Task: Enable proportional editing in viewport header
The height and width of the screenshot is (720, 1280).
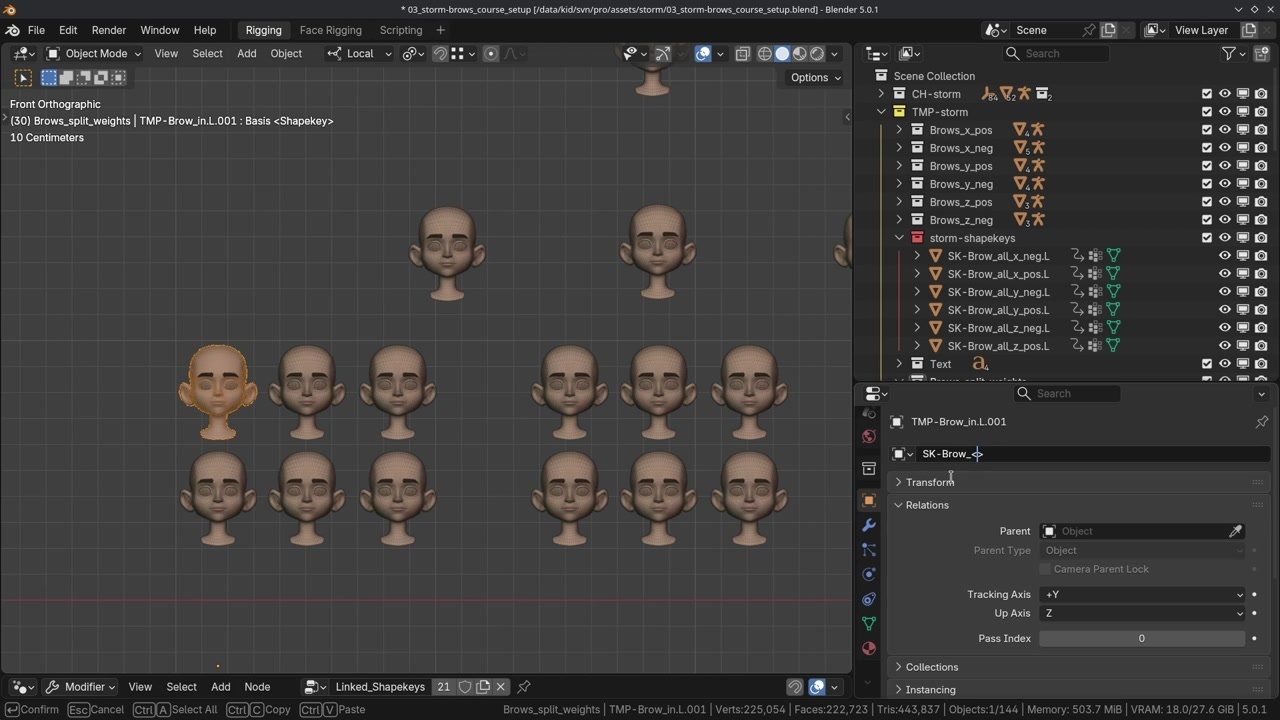Action: (x=490, y=54)
